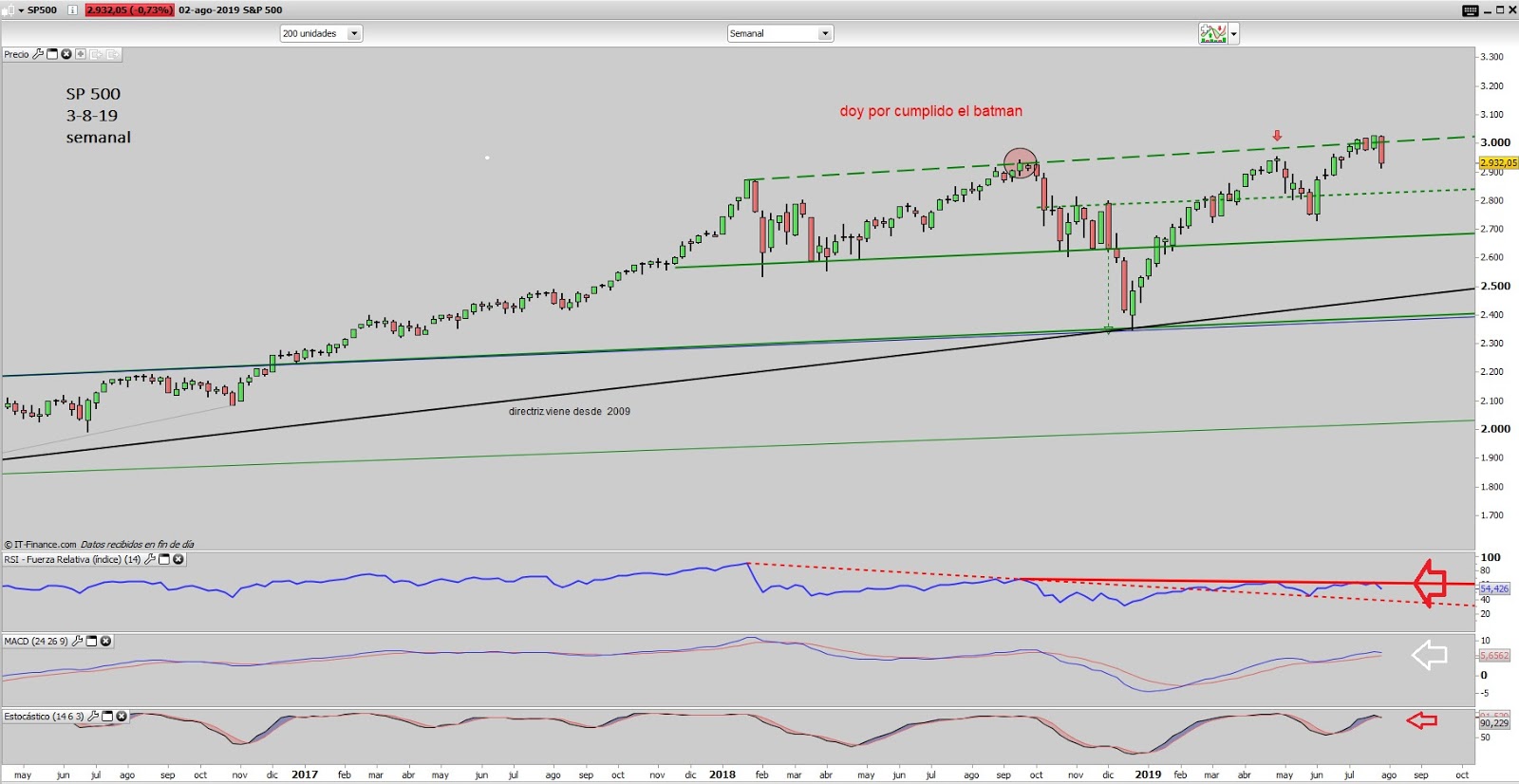The height and width of the screenshot is (784, 1519).
Task: Expand the indicator icon dropdown arrow
Action: (x=1233, y=34)
